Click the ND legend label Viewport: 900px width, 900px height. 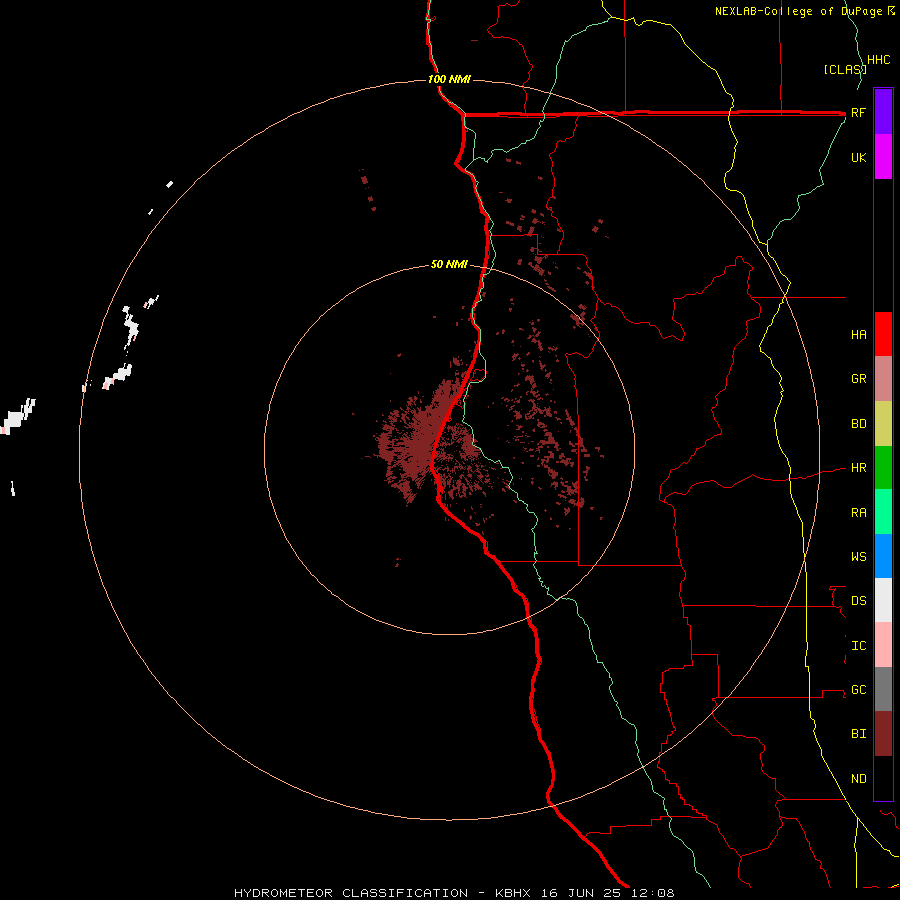click(858, 779)
